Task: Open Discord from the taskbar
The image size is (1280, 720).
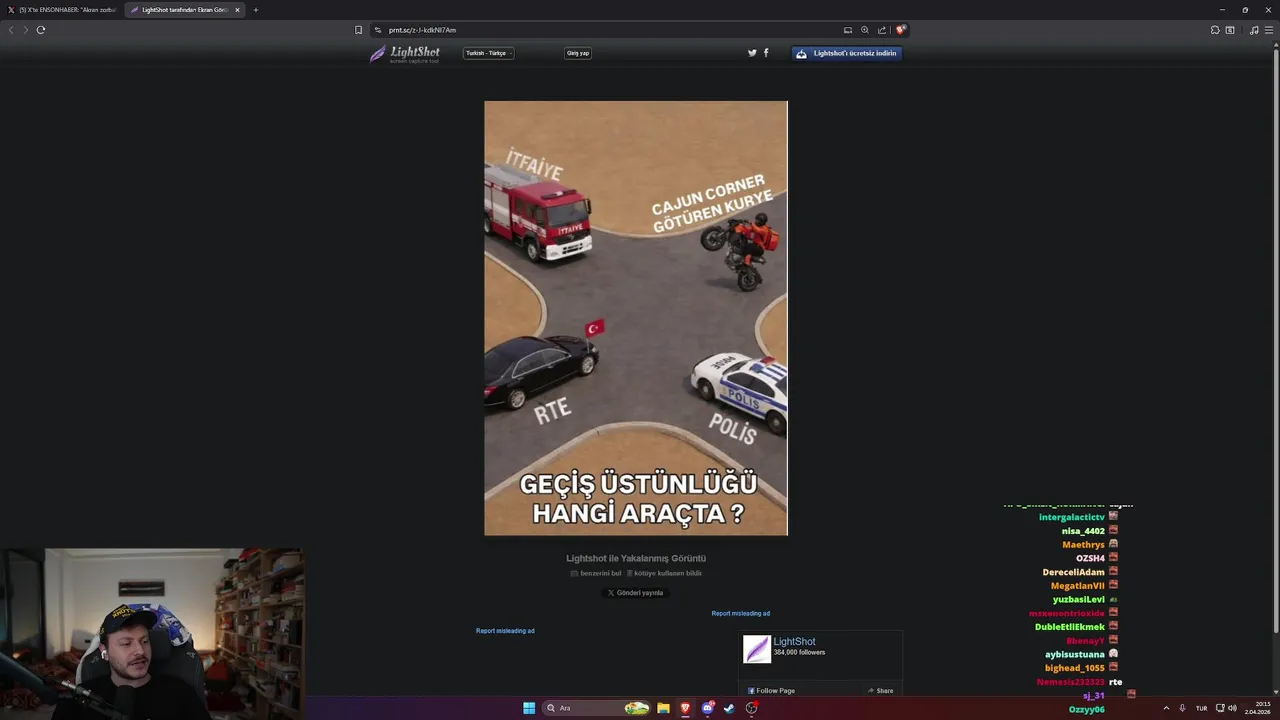Action: [x=708, y=708]
